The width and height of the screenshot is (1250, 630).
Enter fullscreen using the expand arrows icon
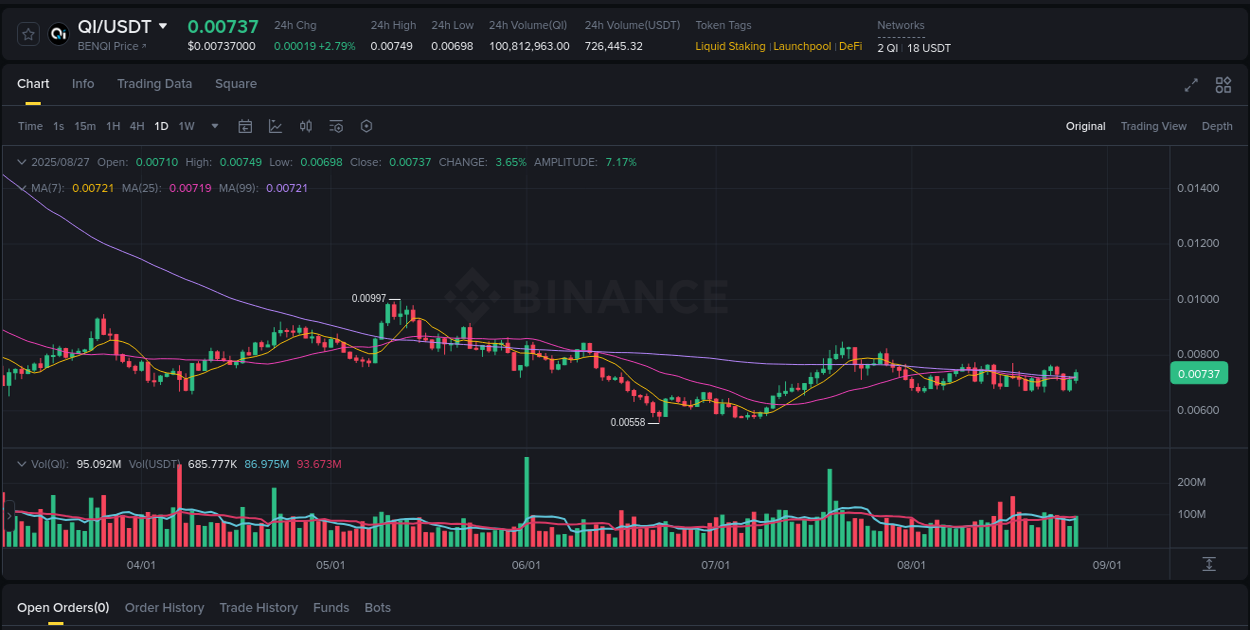point(1190,86)
